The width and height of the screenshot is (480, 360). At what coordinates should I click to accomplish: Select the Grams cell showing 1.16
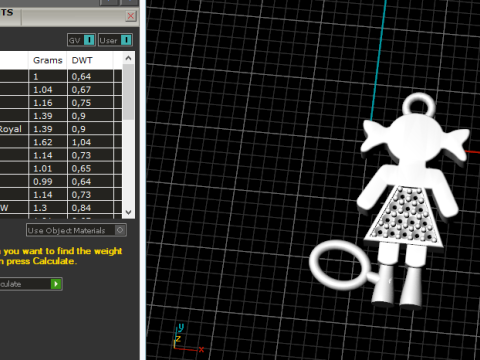pos(48,103)
